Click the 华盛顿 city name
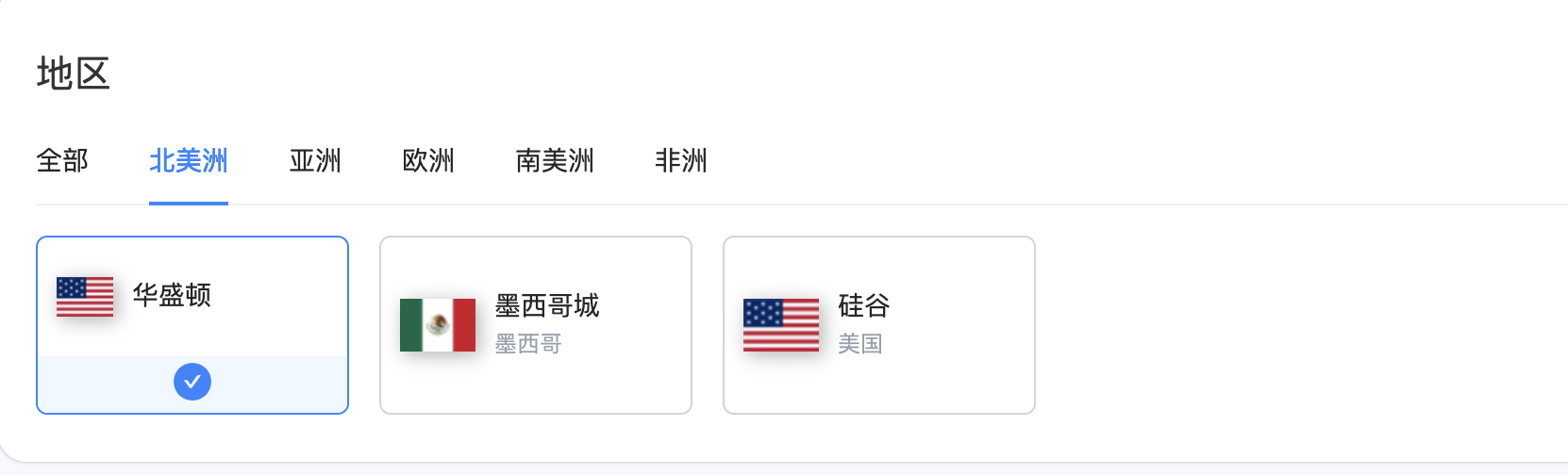 (x=172, y=295)
